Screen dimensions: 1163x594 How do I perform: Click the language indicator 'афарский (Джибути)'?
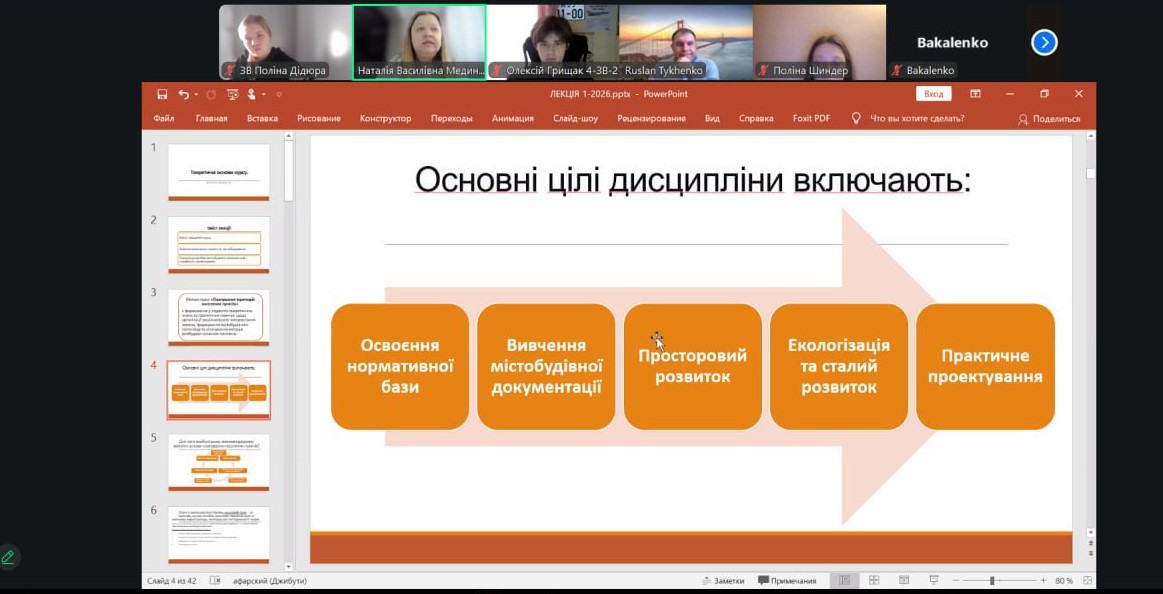(x=270, y=581)
